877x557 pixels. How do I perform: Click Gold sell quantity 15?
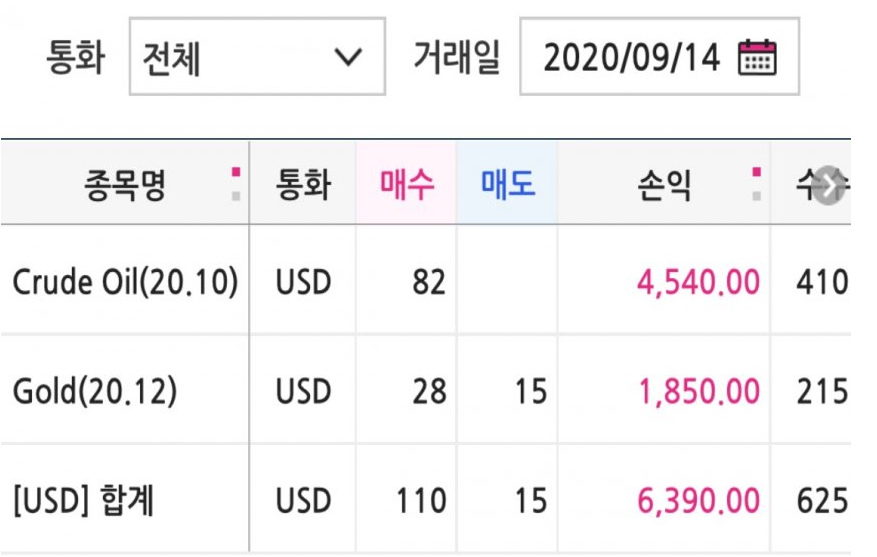point(531,391)
